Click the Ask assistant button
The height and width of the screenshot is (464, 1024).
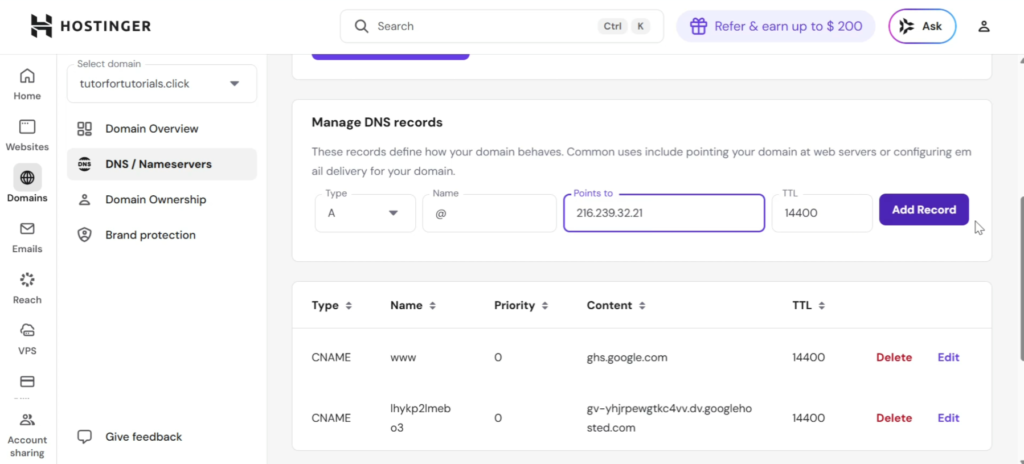921,26
